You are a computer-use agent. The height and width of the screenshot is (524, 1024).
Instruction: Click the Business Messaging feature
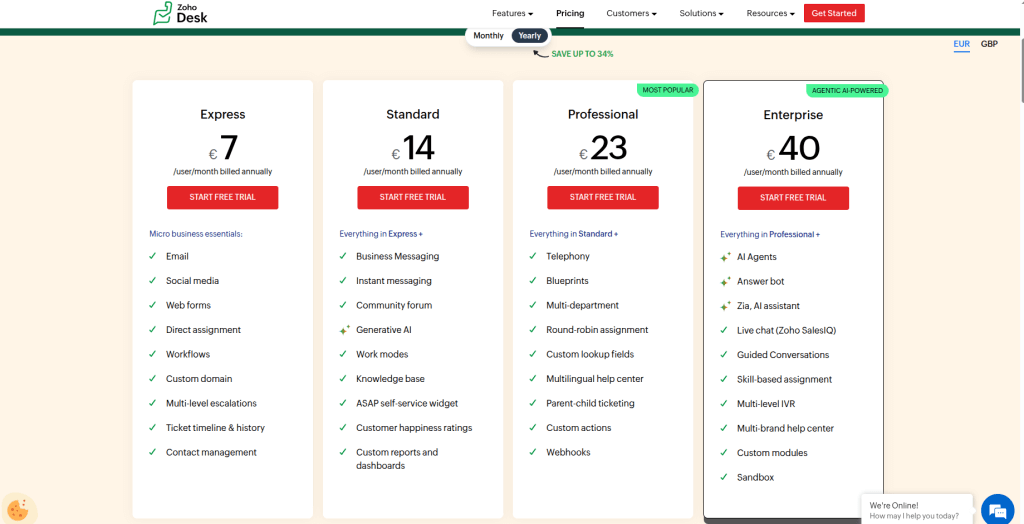point(397,256)
